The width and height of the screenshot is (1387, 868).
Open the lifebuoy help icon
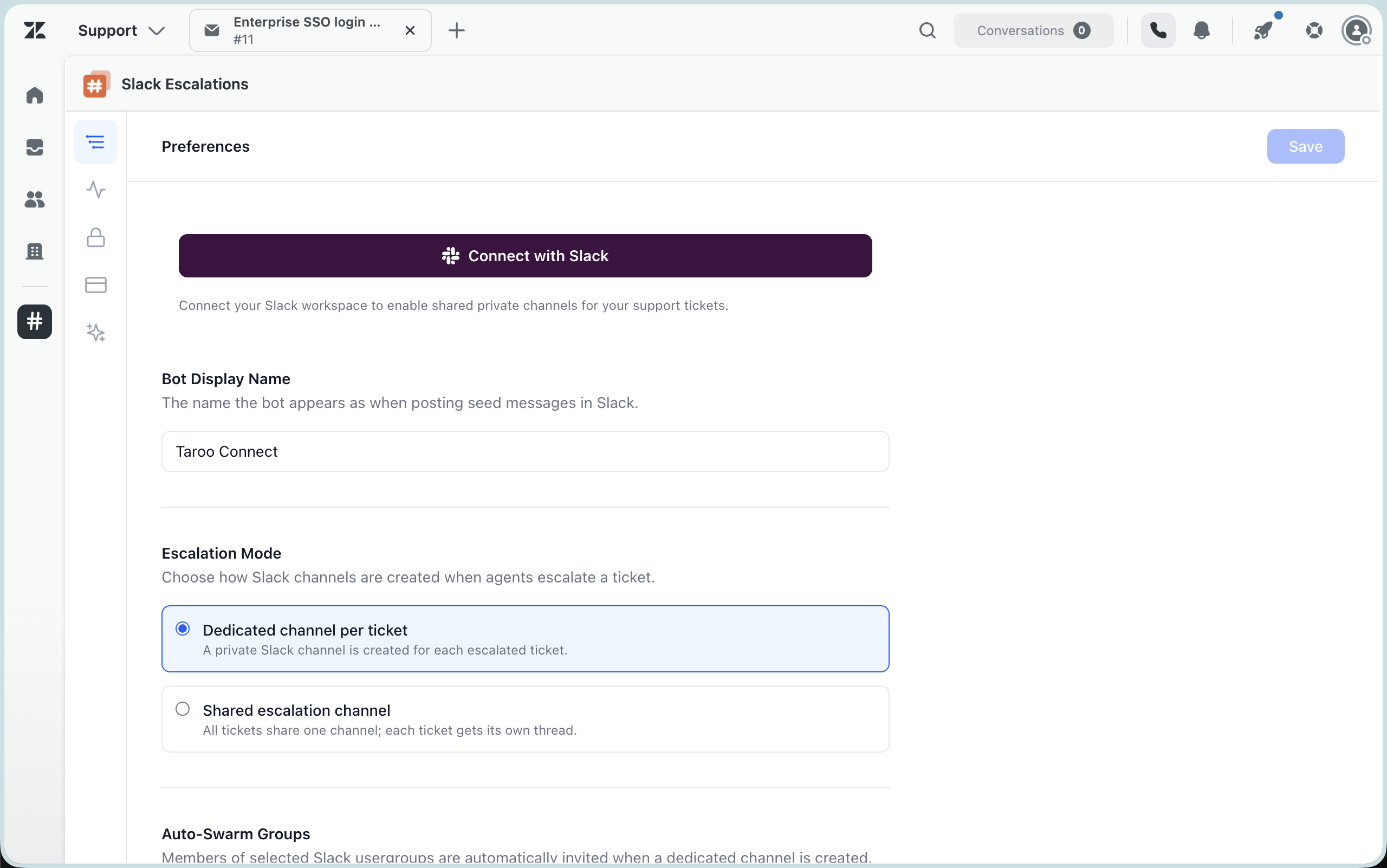[1314, 30]
